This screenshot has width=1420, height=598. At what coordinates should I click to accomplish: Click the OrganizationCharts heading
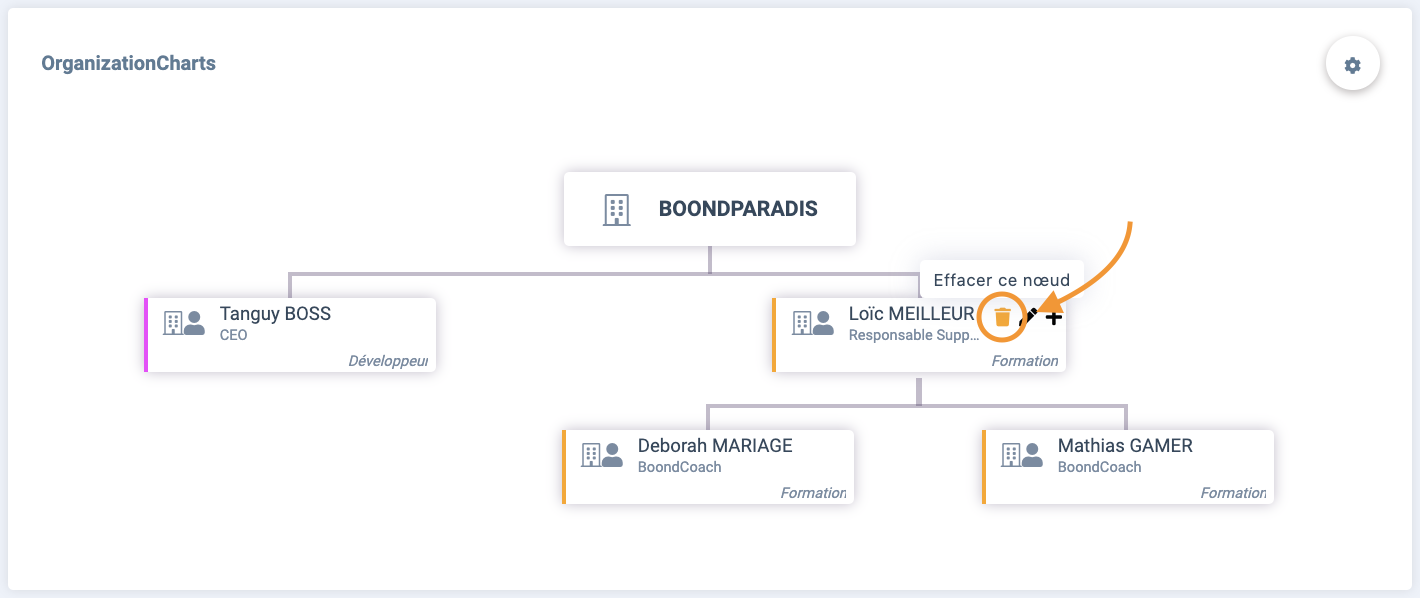click(128, 64)
